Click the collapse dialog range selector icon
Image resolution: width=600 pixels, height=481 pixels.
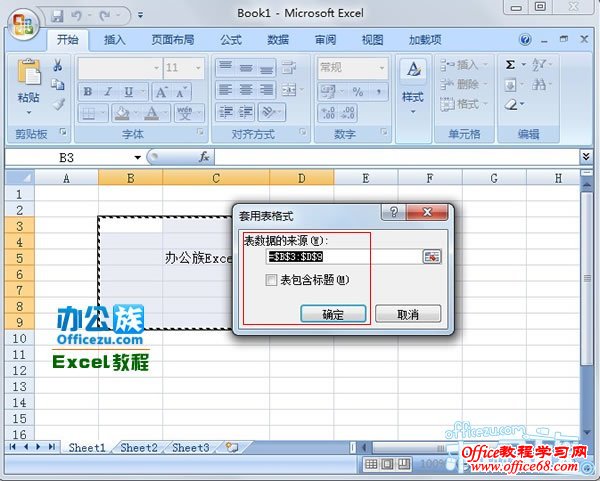[432, 257]
